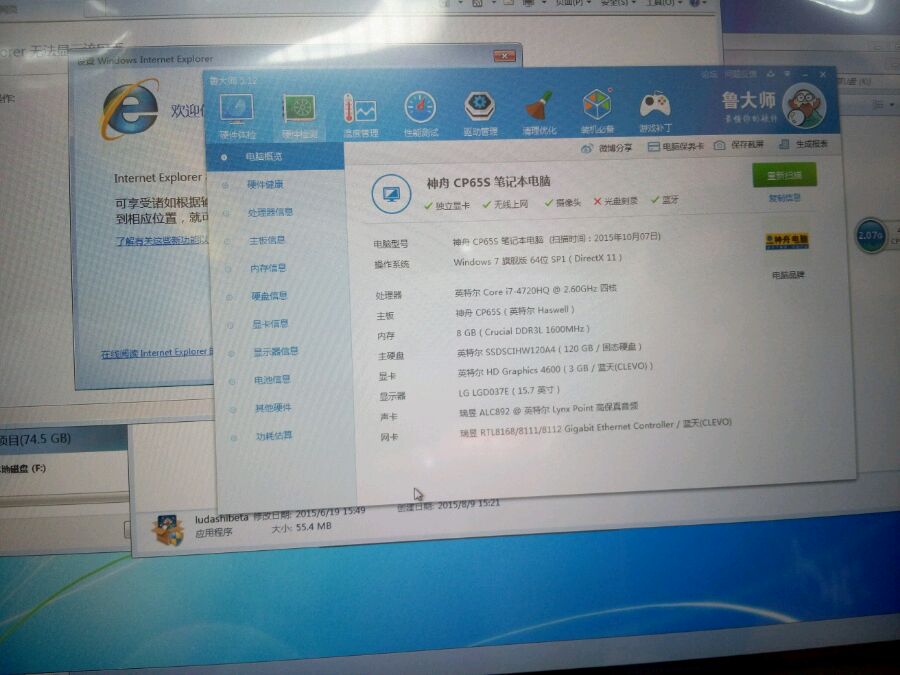Close the Windows Internet Explorer setup dialog
The width and height of the screenshot is (900, 675).
(x=504, y=56)
